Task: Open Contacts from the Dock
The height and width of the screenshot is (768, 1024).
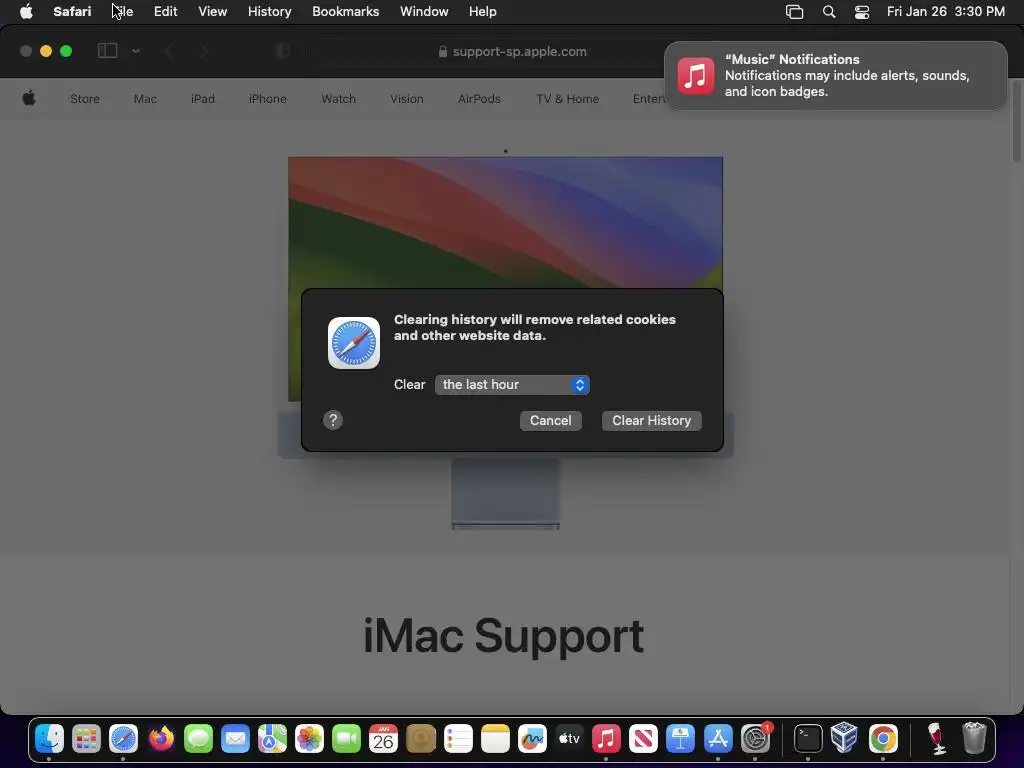Action: click(x=421, y=739)
